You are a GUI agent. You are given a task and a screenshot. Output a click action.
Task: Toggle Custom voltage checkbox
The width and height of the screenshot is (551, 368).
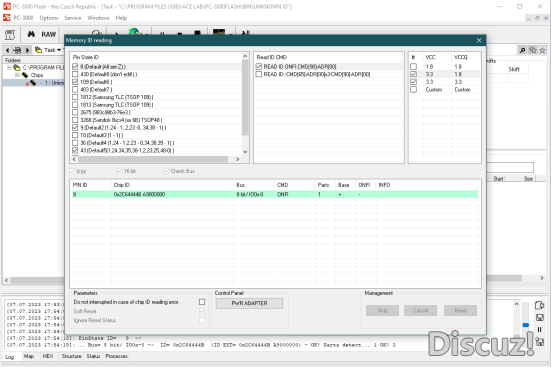tap(414, 90)
